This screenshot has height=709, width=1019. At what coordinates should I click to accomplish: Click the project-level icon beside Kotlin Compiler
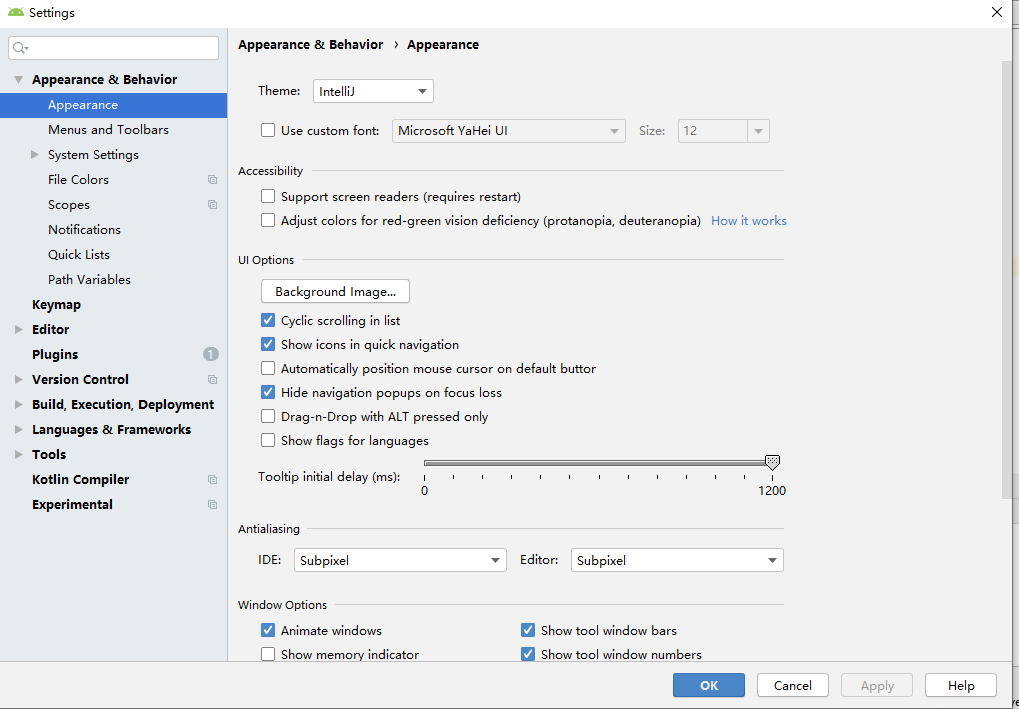212,480
